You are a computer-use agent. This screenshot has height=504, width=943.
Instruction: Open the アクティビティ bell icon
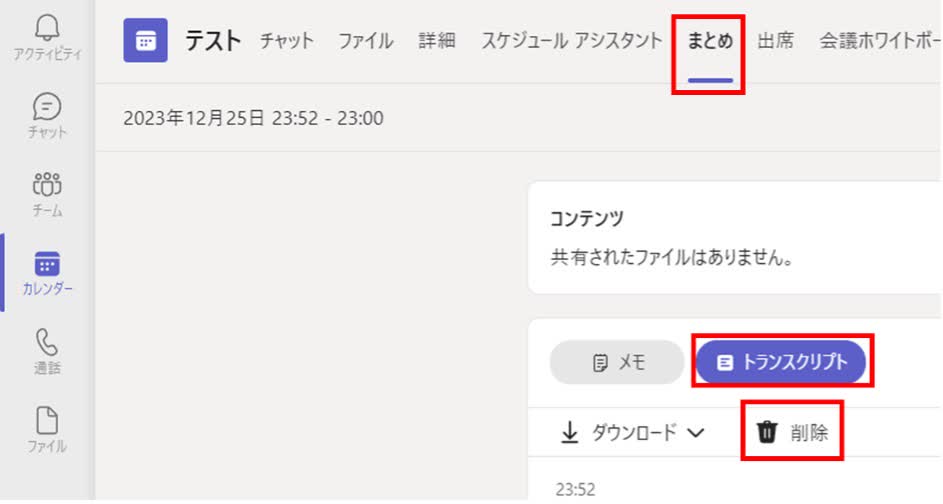click(x=47, y=28)
